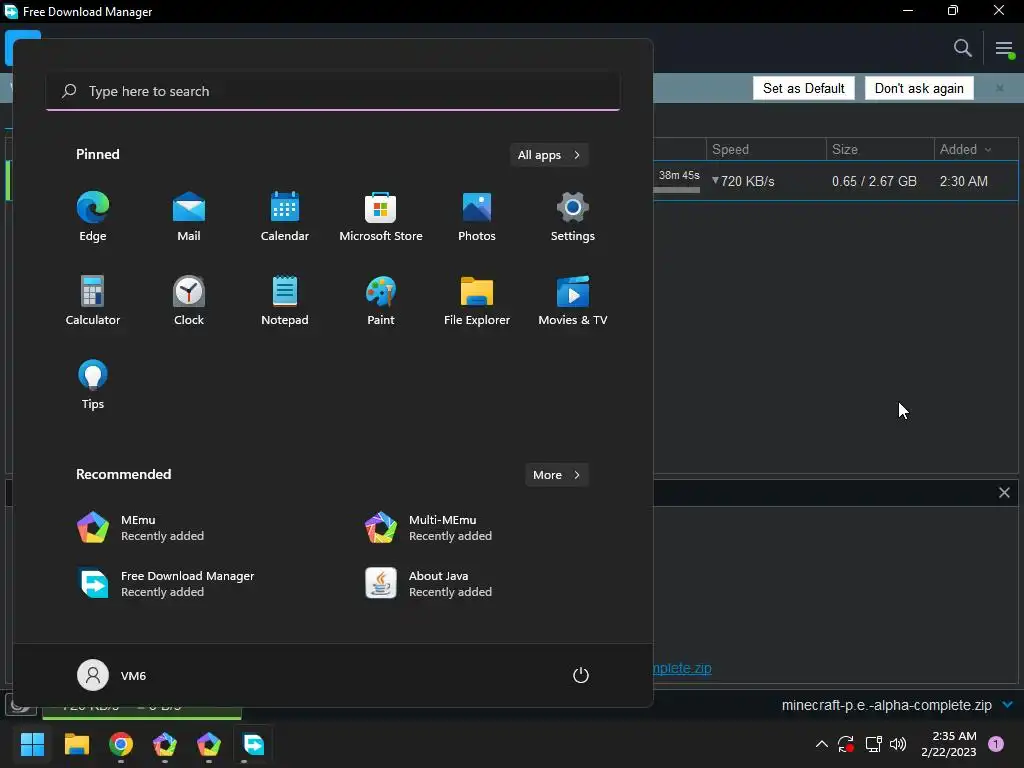Screen dimensions: 1024x768
Task: Open the network tray icon
Action: click(x=873, y=744)
